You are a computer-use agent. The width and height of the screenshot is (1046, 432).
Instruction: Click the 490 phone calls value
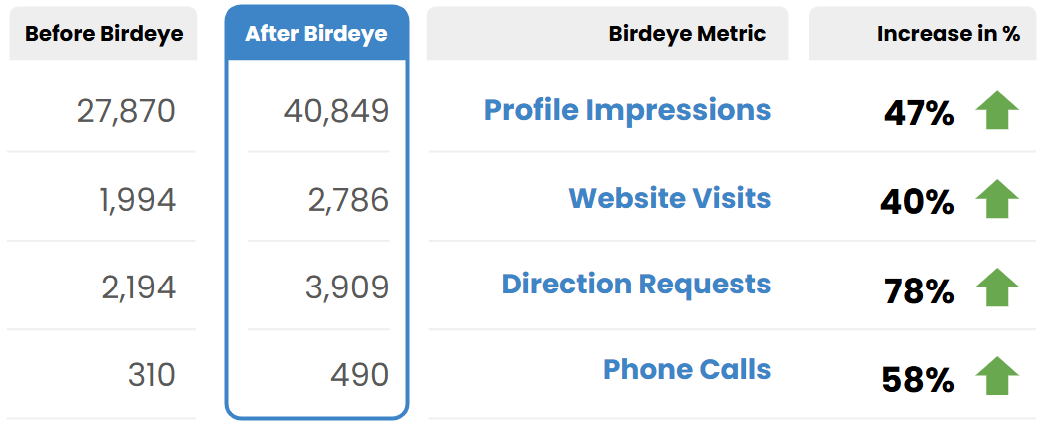[x=359, y=376]
